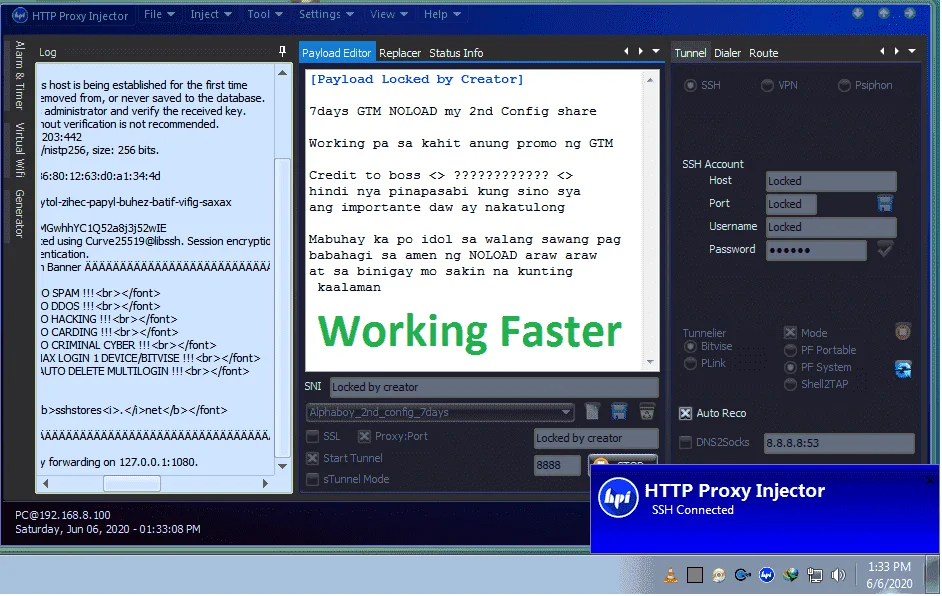Open the Alarm & Timer side tab
This screenshot has height=596, width=942.
(19, 75)
